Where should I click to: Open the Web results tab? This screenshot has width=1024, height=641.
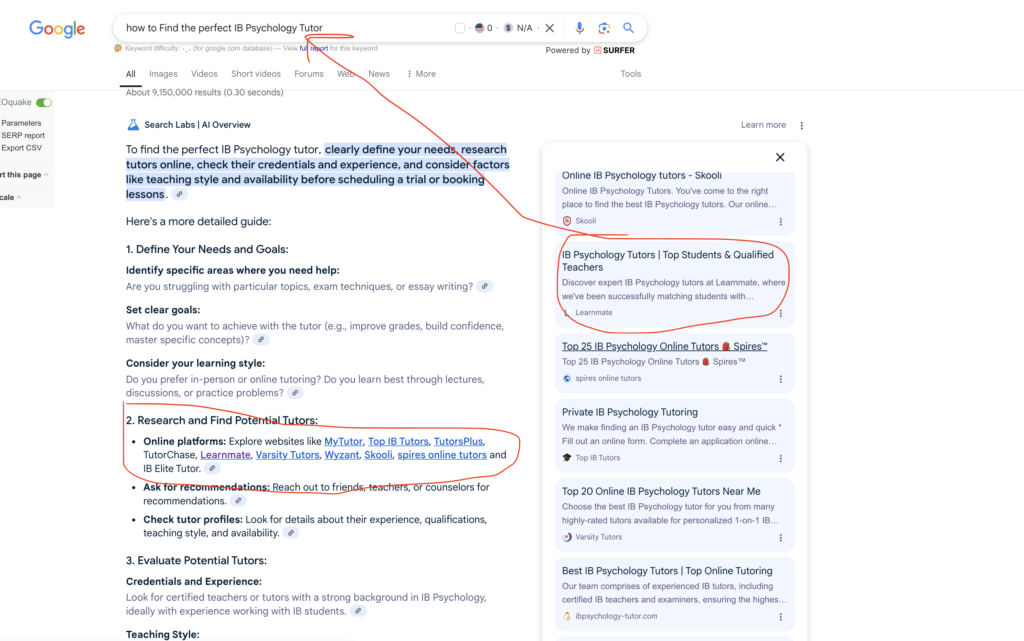click(x=345, y=74)
